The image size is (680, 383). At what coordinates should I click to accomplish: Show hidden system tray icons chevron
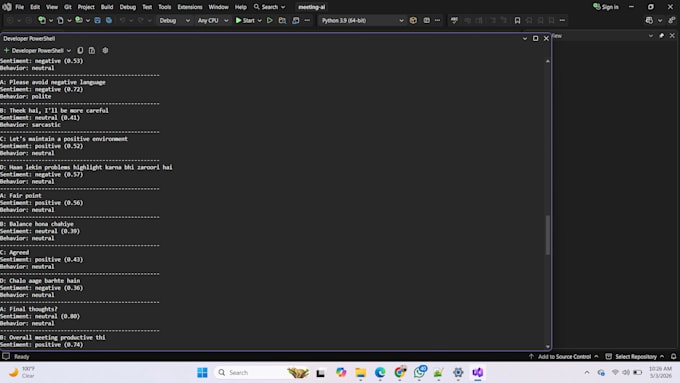(587, 372)
